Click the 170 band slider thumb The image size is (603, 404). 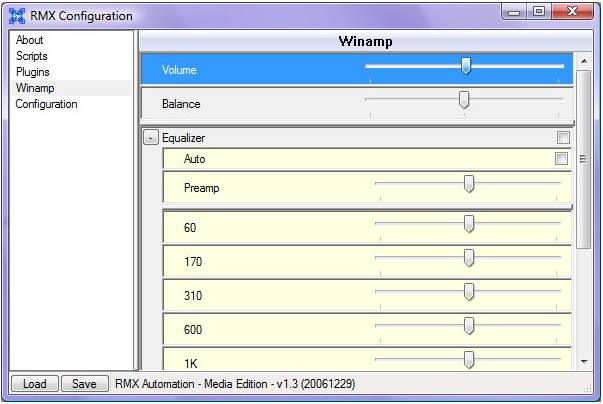[x=469, y=258]
